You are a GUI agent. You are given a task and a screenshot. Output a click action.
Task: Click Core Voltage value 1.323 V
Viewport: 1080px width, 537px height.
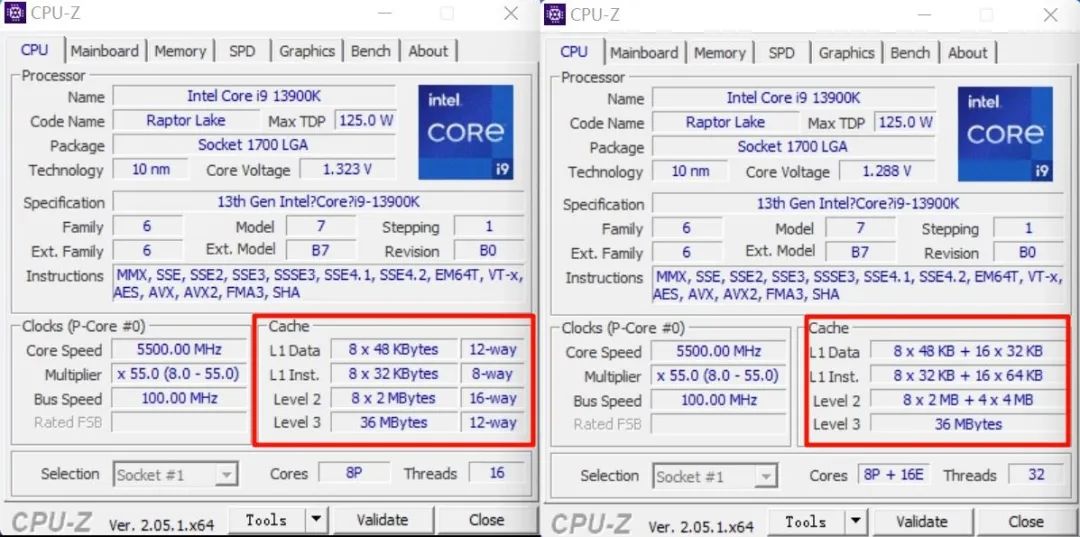tap(348, 169)
